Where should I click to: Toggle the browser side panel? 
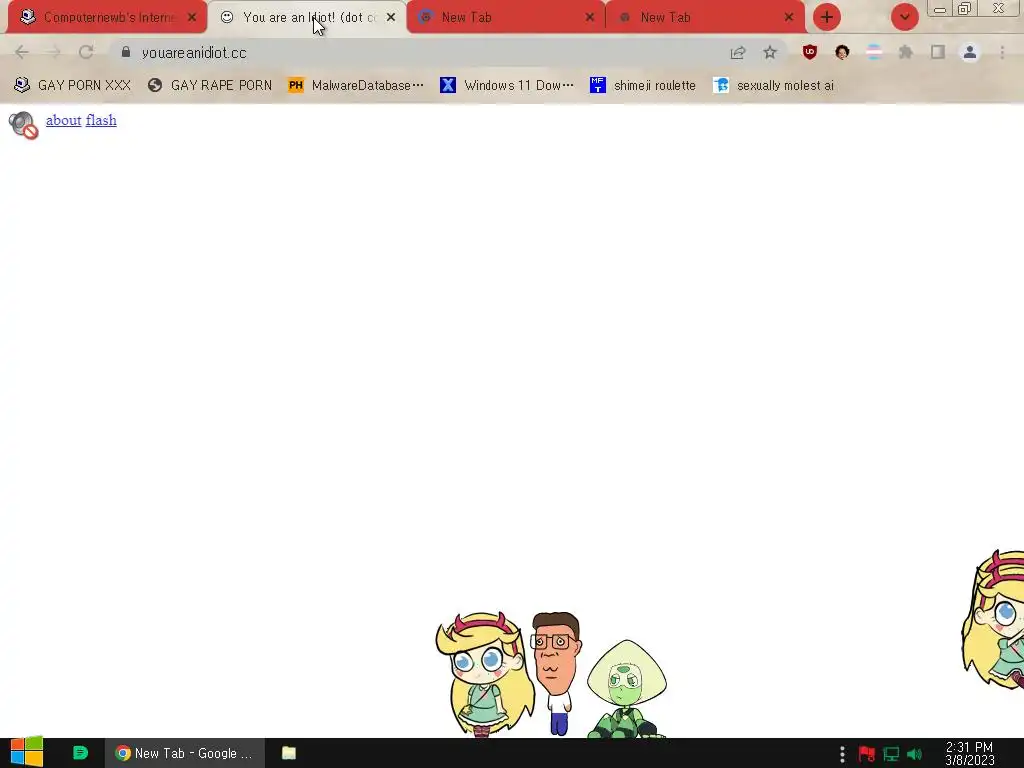point(938,52)
